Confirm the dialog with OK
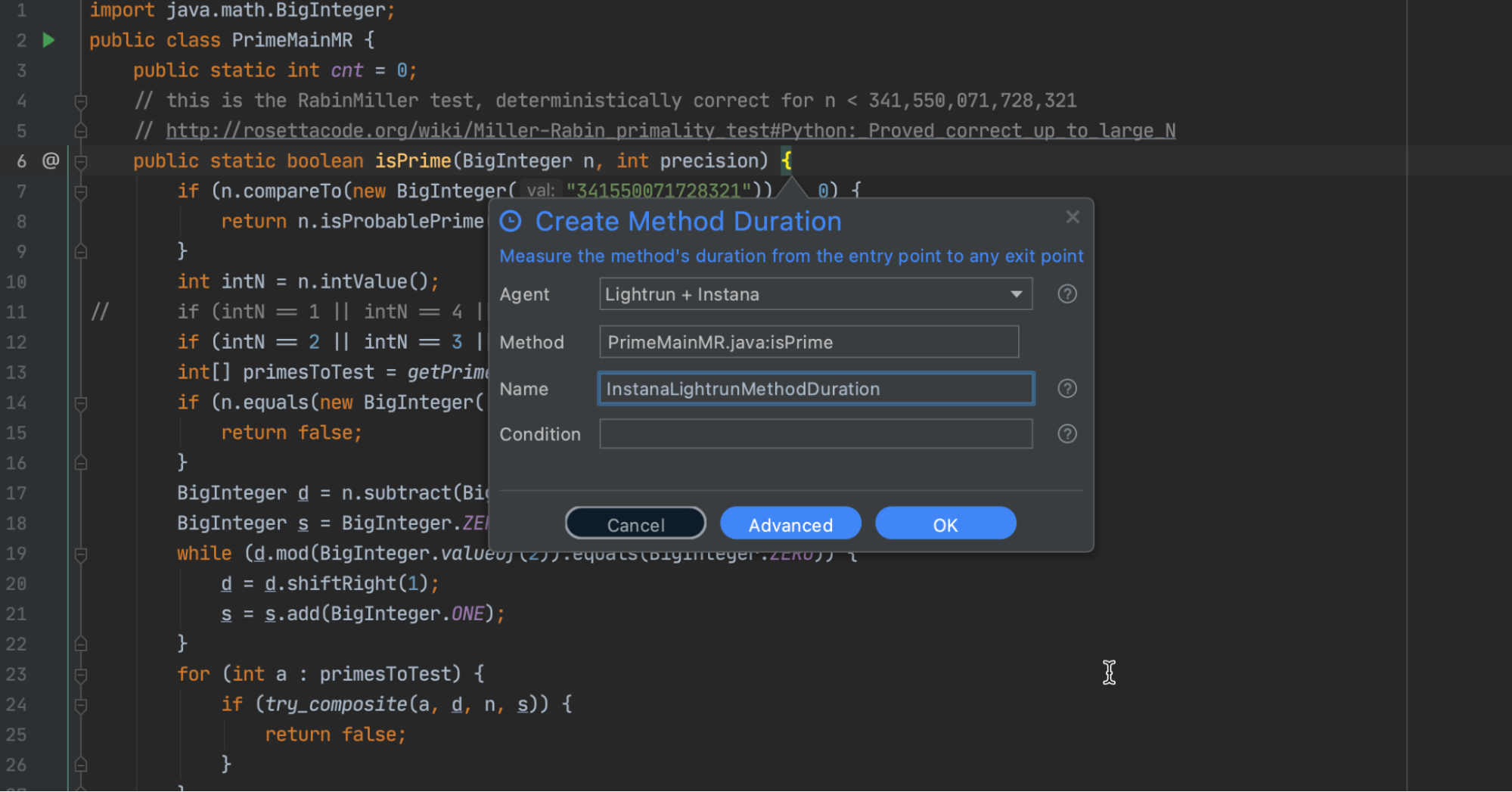1512x792 pixels. click(x=945, y=524)
